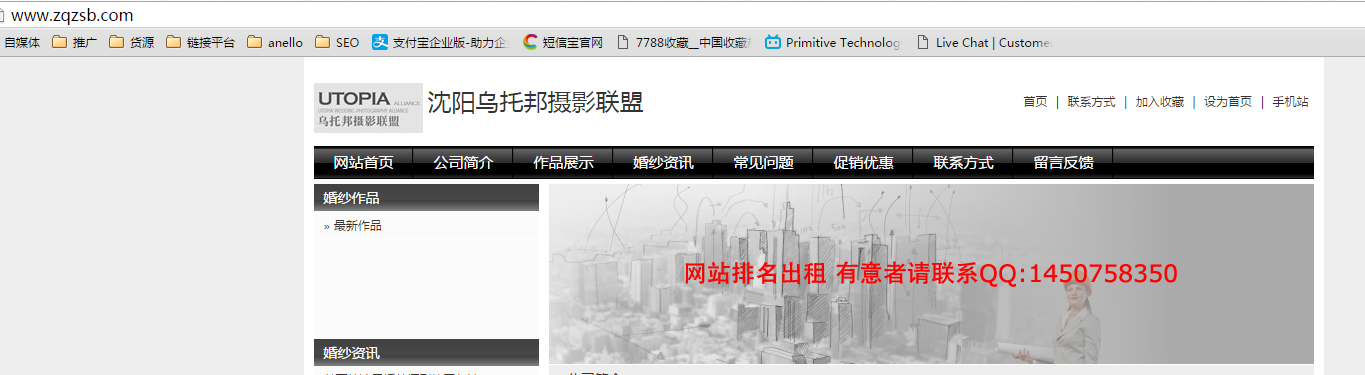1365x375 pixels.
Task: Open 常见问题 navigation item
Action: pyautogui.click(x=763, y=163)
